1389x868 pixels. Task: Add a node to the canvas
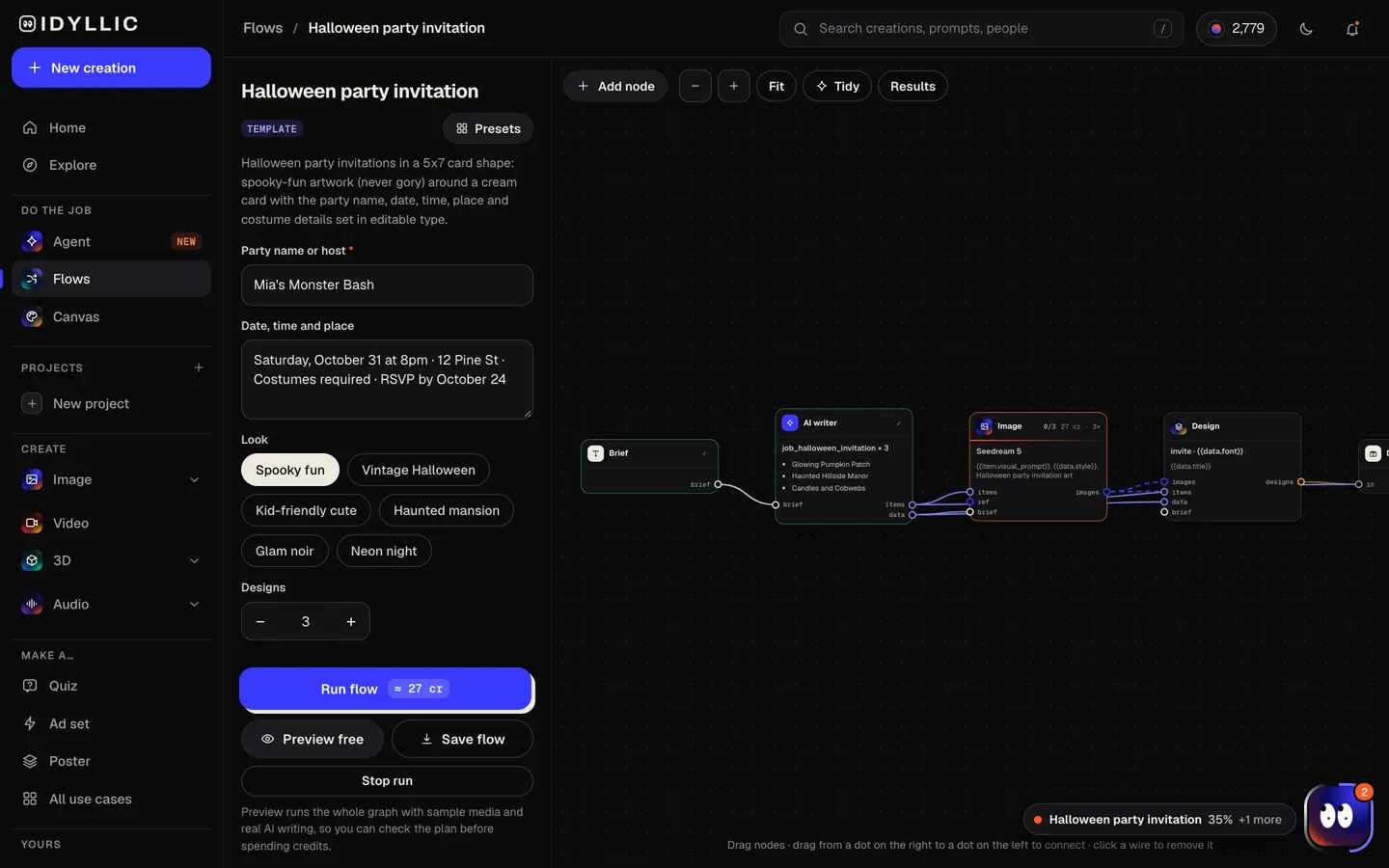point(615,86)
